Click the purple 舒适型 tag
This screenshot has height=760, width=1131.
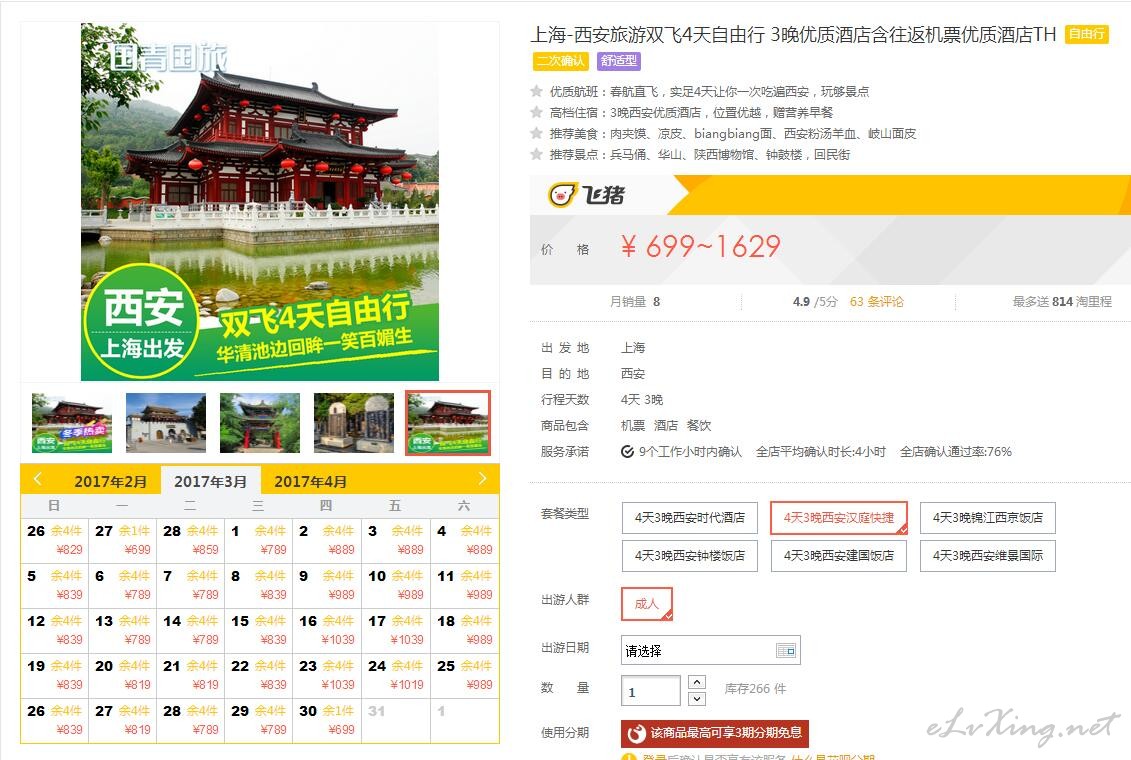point(618,61)
